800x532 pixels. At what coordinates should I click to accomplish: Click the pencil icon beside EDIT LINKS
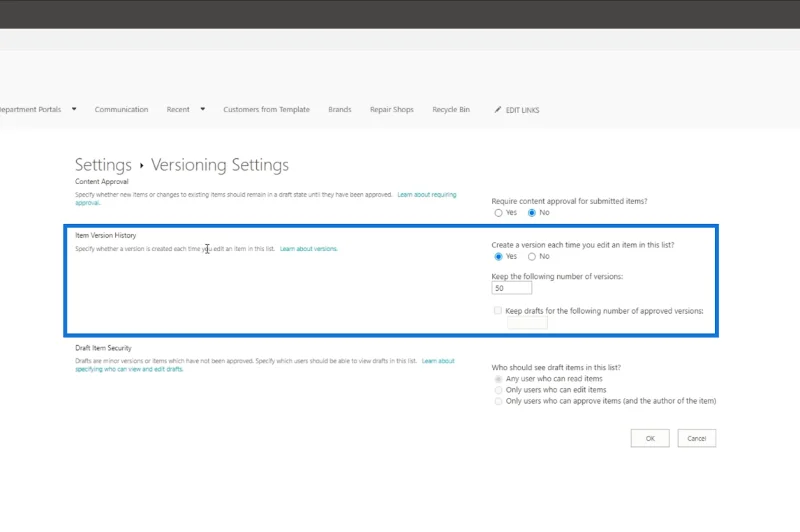coord(497,110)
